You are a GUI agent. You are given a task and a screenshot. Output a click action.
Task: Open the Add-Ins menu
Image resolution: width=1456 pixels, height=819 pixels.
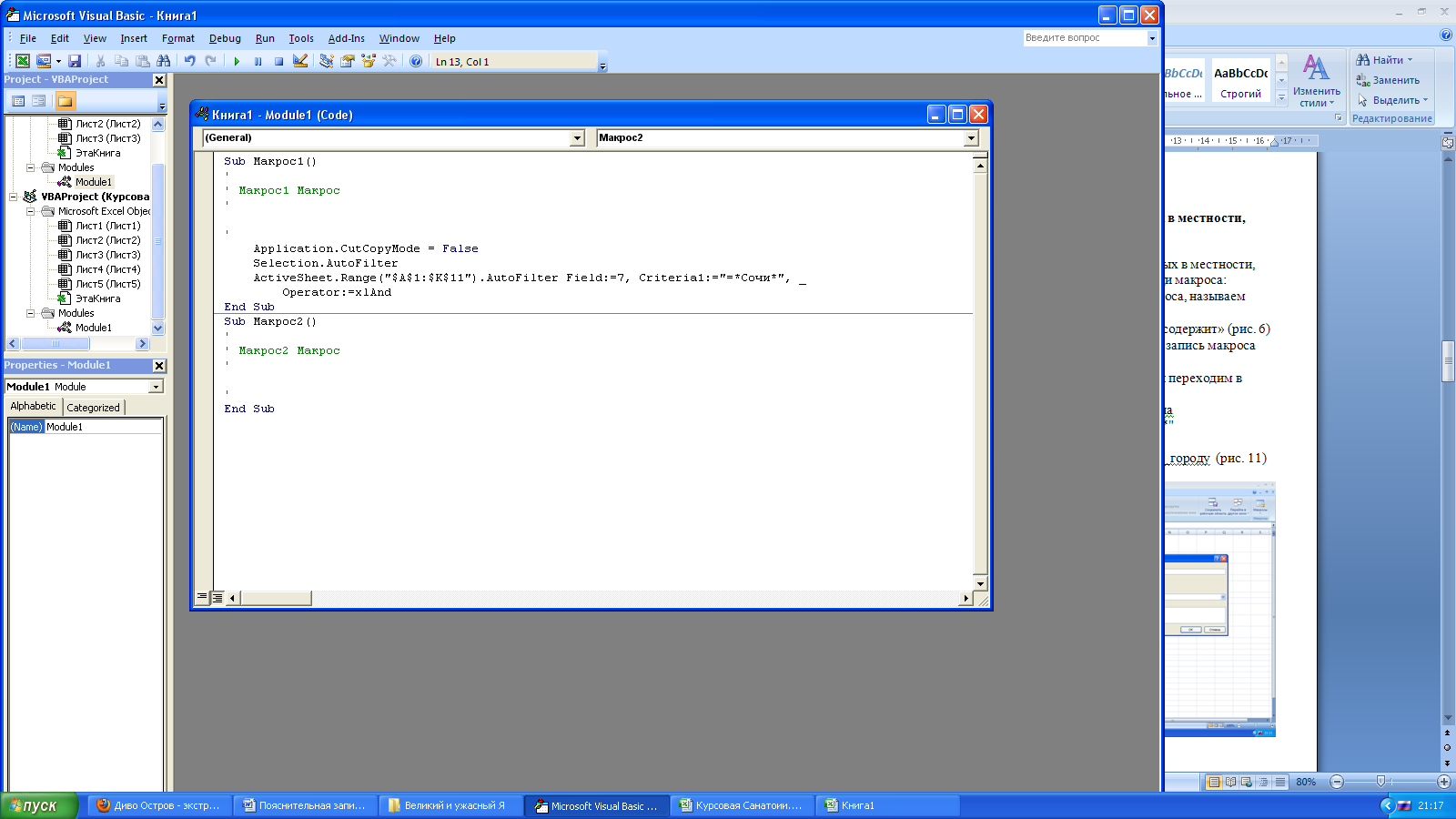(347, 38)
